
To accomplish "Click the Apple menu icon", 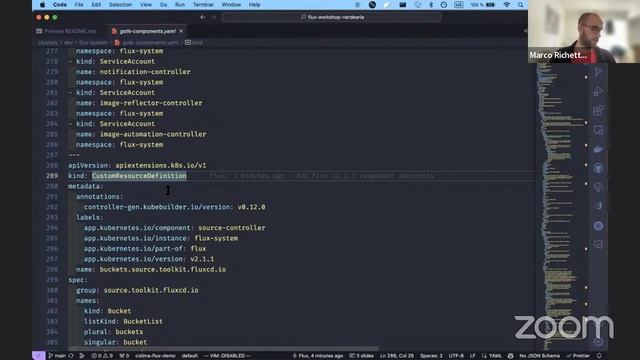I will tap(42, 5).
